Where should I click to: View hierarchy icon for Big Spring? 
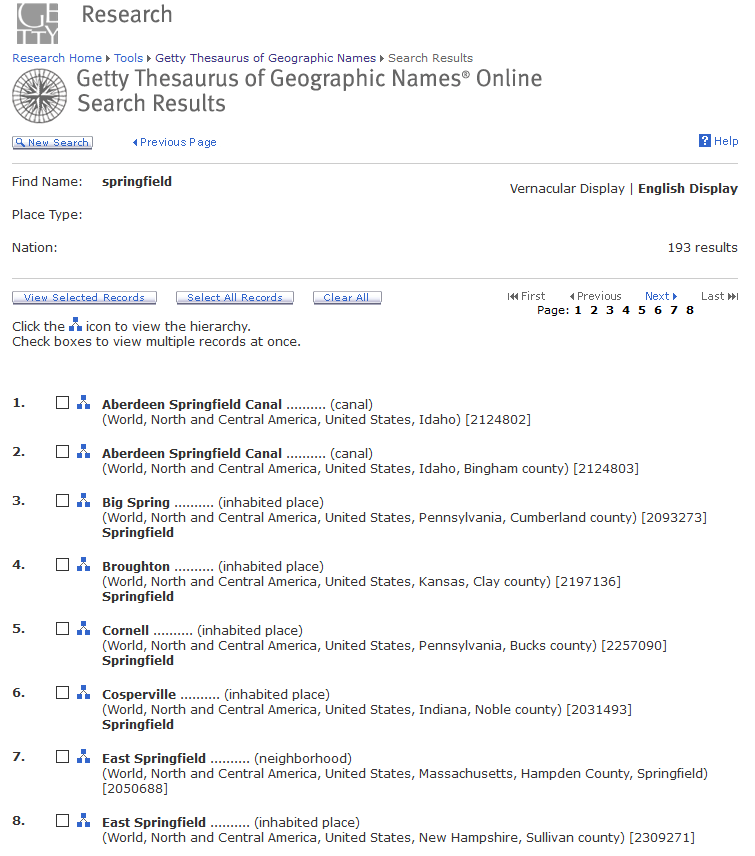84,501
